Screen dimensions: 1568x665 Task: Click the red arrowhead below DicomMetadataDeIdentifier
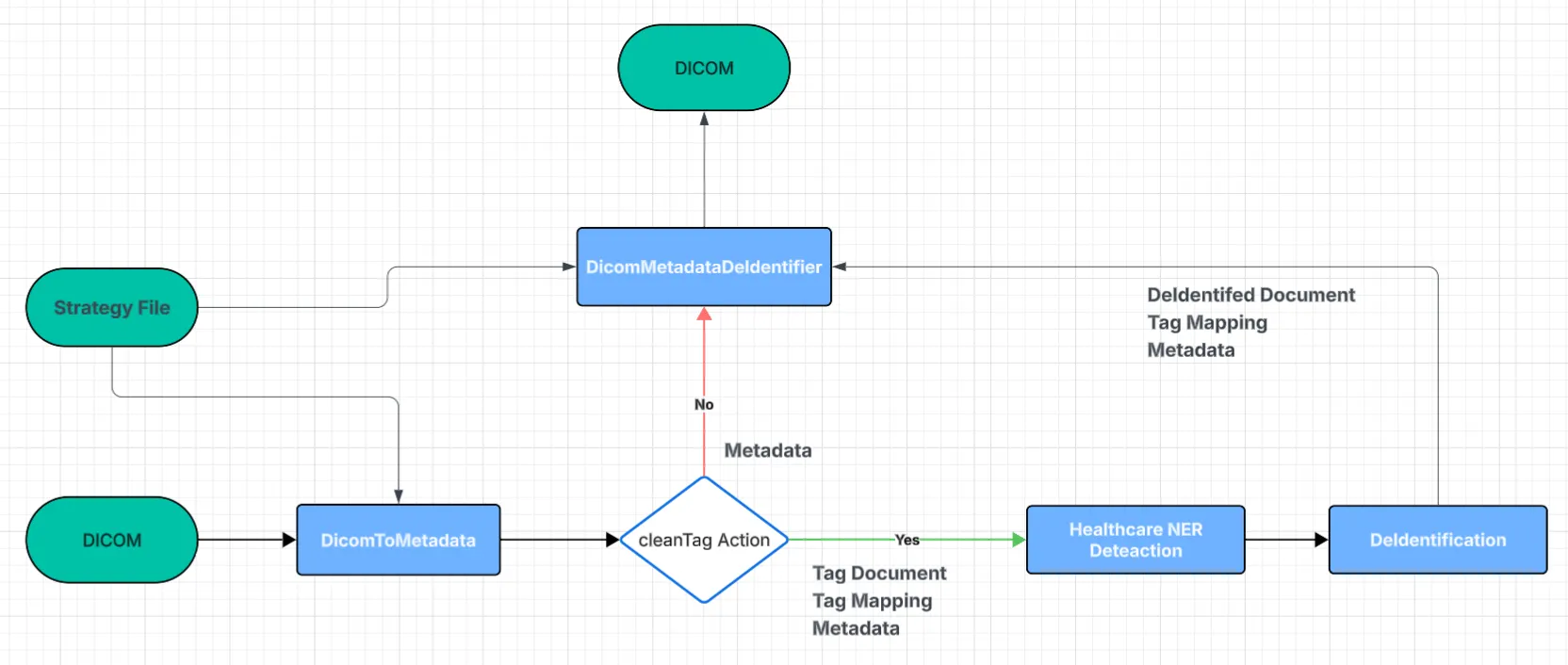pos(704,314)
